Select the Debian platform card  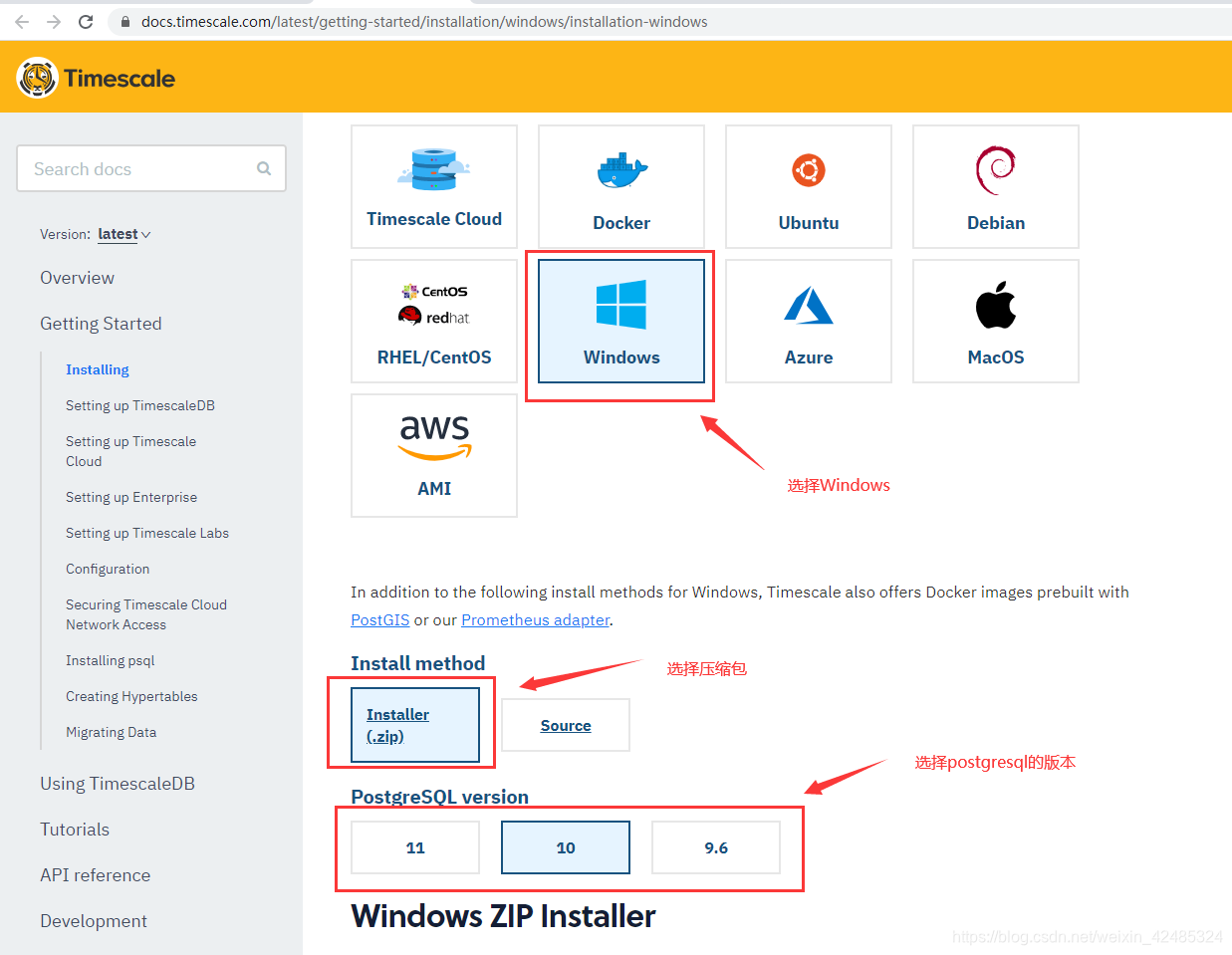pyautogui.click(x=996, y=186)
